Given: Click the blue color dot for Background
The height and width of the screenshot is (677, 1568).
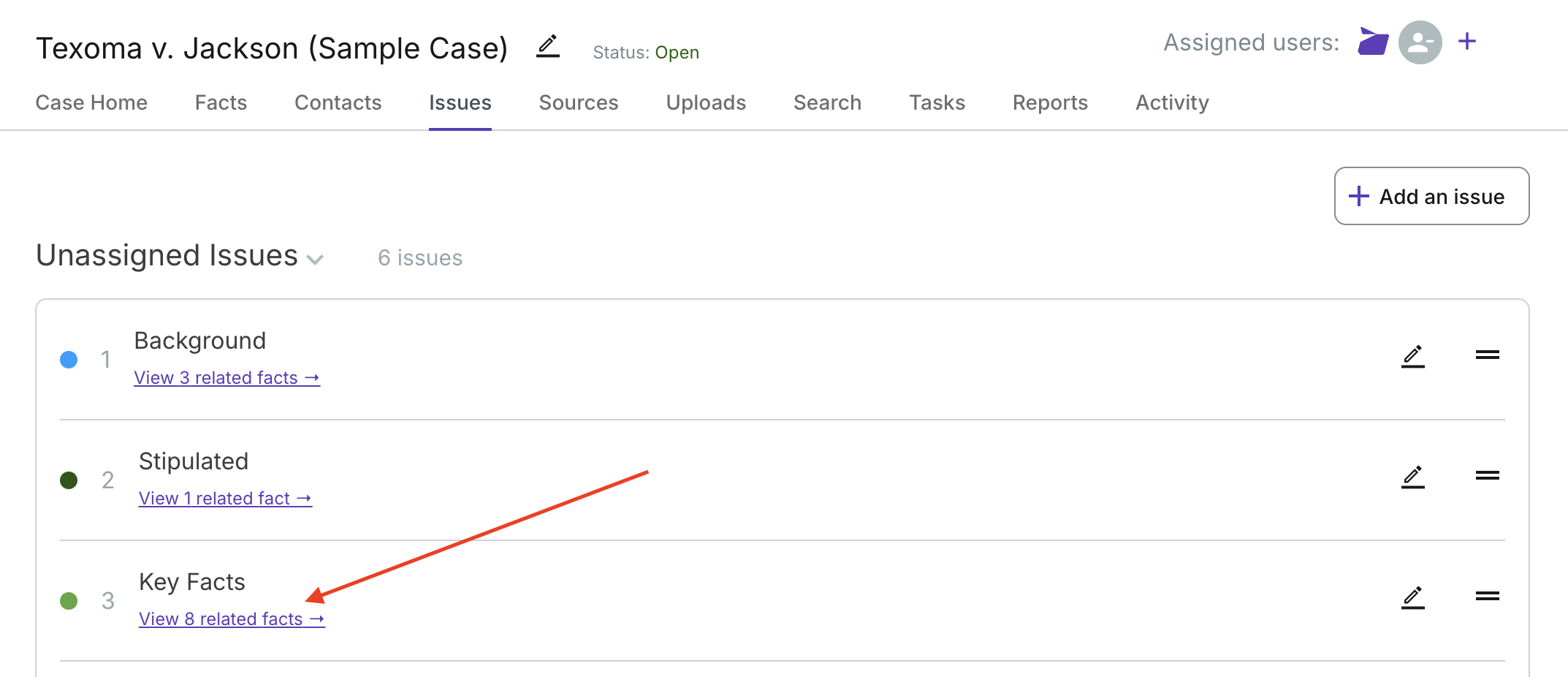Looking at the screenshot, I should coord(69,360).
